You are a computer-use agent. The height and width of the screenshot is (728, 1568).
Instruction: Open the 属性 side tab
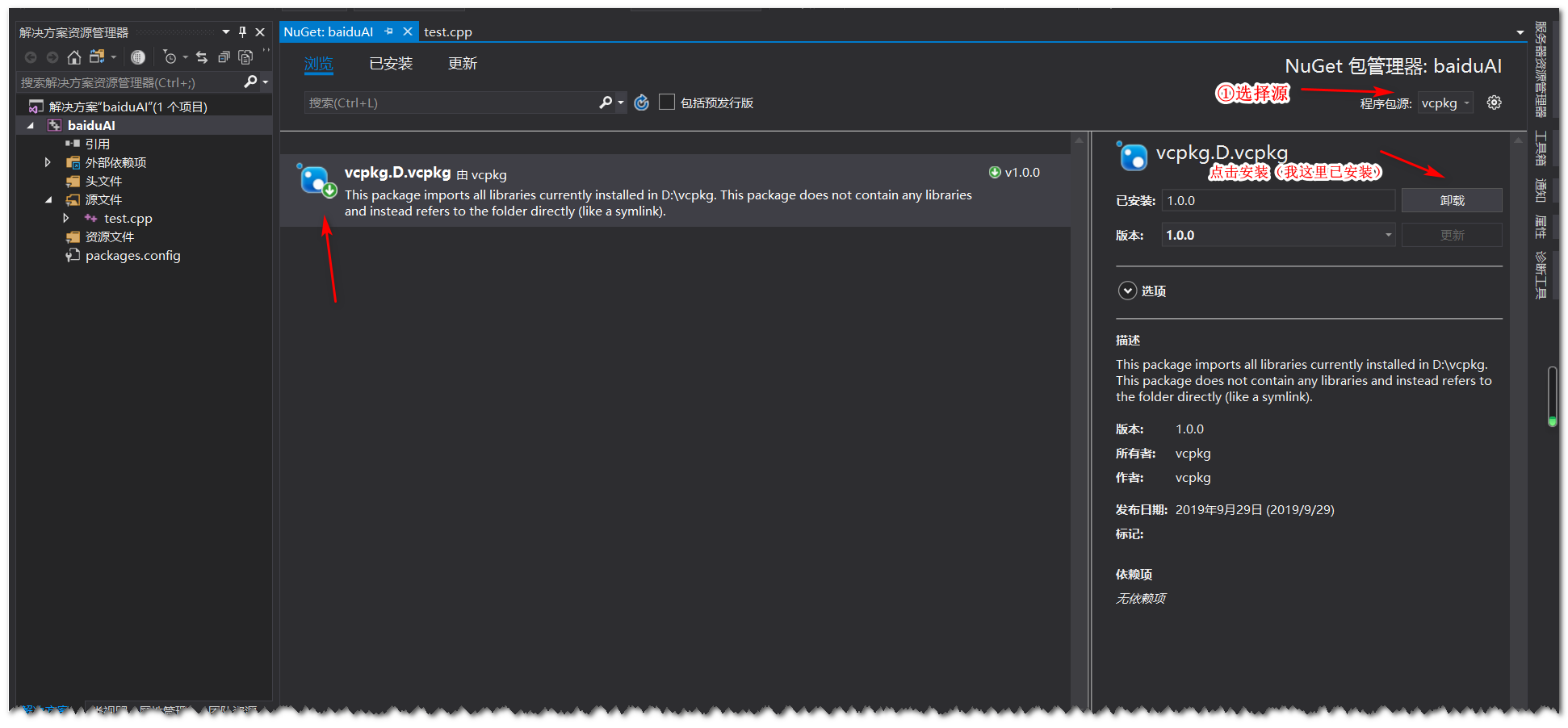1541,227
